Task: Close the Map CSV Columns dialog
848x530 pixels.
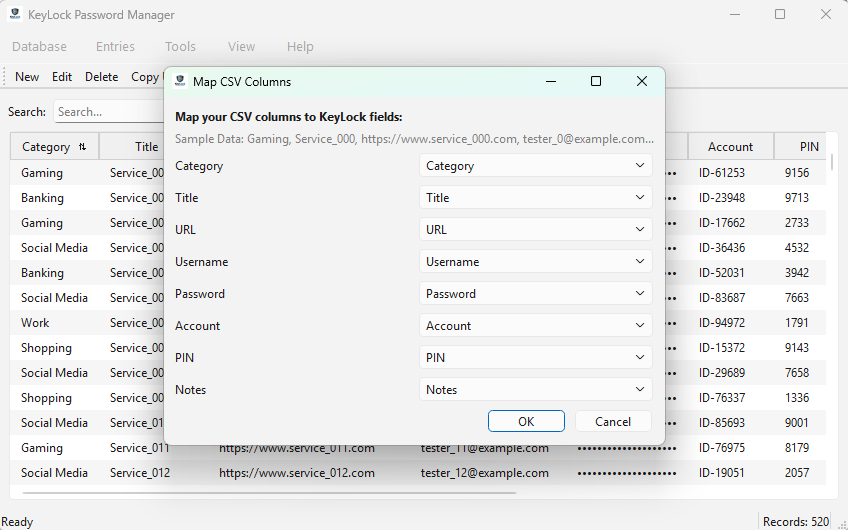Action: tap(642, 82)
